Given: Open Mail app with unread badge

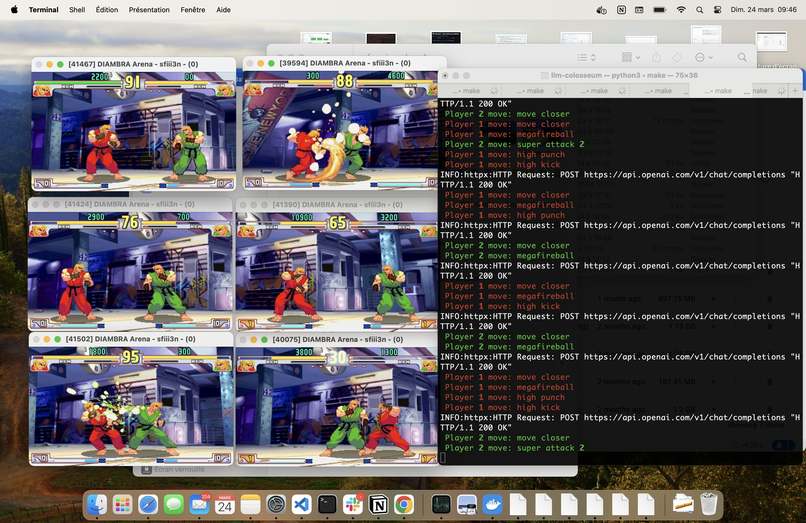Looking at the screenshot, I should coord(199,504).
